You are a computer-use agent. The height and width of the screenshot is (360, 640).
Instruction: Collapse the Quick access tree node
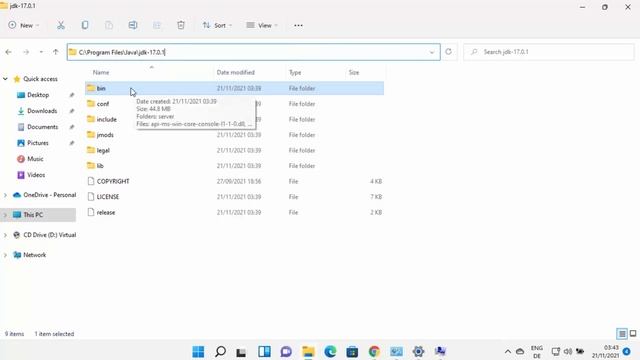pyautogui.click(x=5, y=79)
